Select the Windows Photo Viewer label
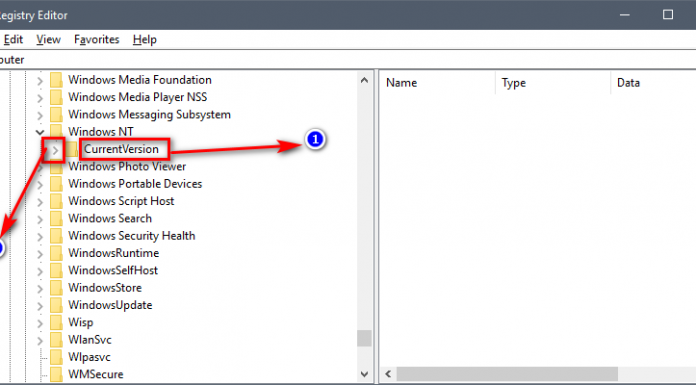This screenshot has height=385, width=696. [127, 167]
